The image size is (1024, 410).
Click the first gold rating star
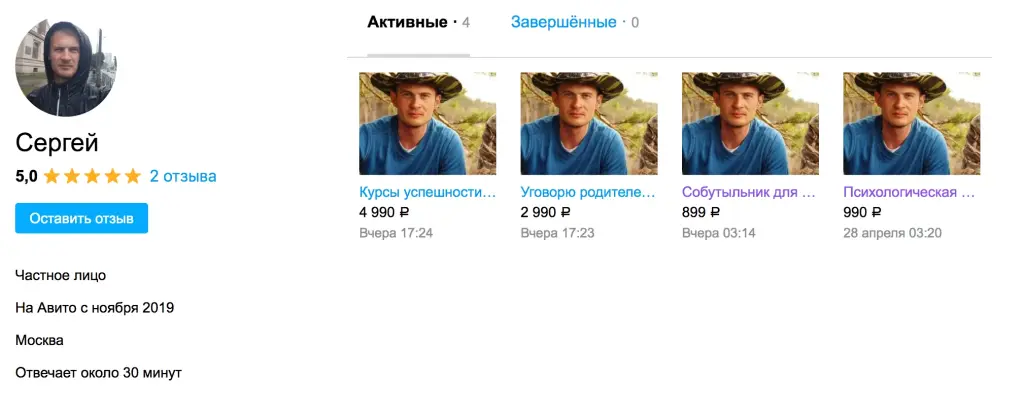tap(52, 177)
